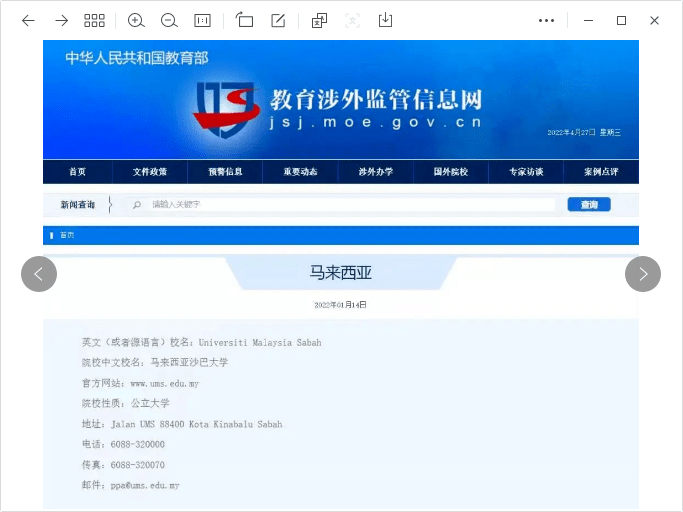Click the translate image icon

pos(319,20)
